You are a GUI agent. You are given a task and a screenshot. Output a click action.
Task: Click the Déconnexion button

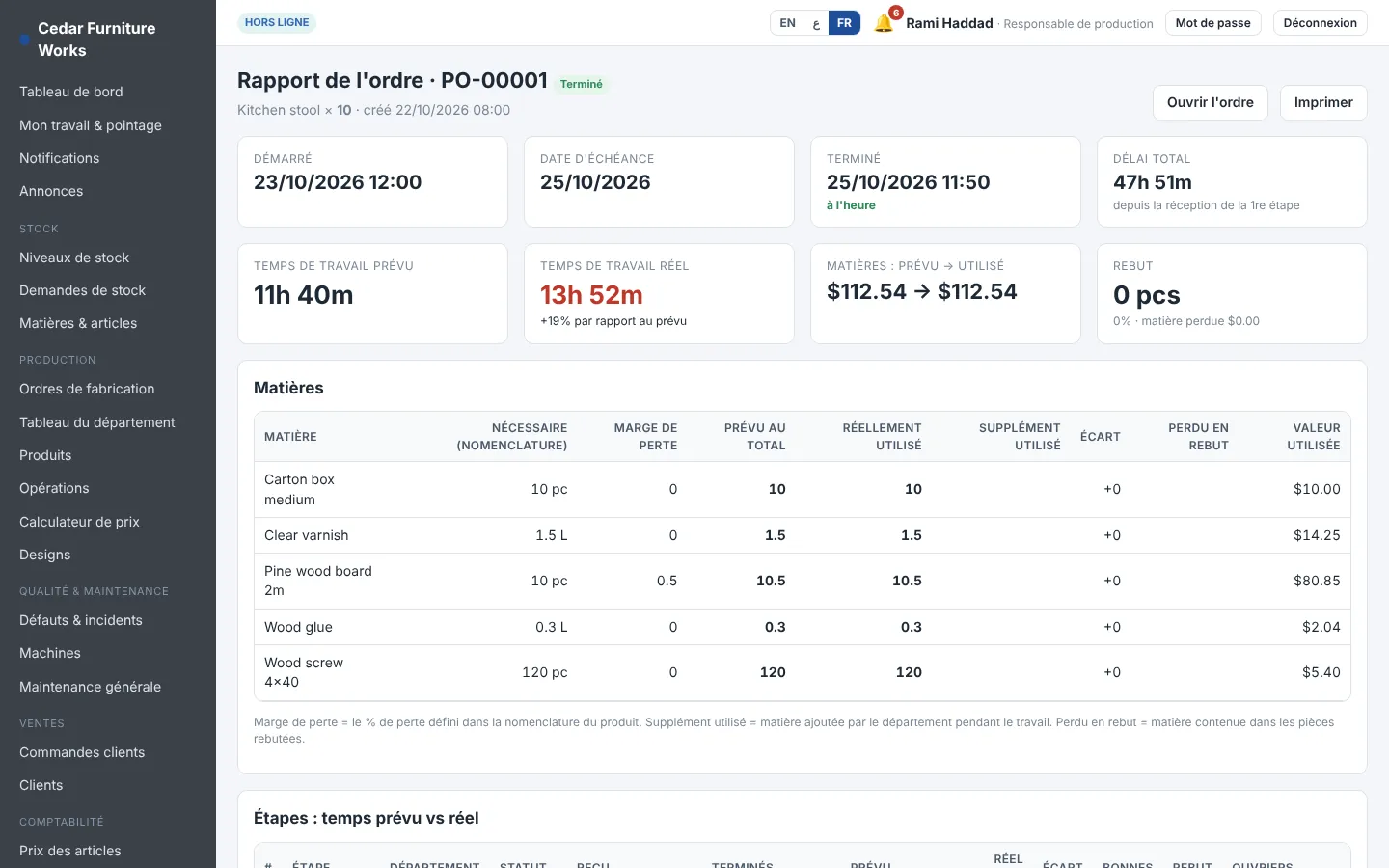click(x=1320, y=23)
